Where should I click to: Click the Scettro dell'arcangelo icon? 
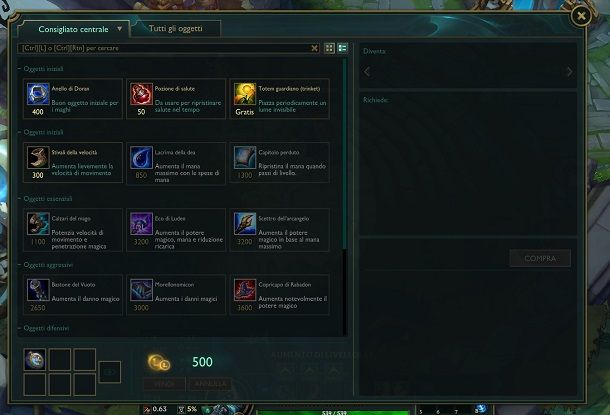[245, 224]
